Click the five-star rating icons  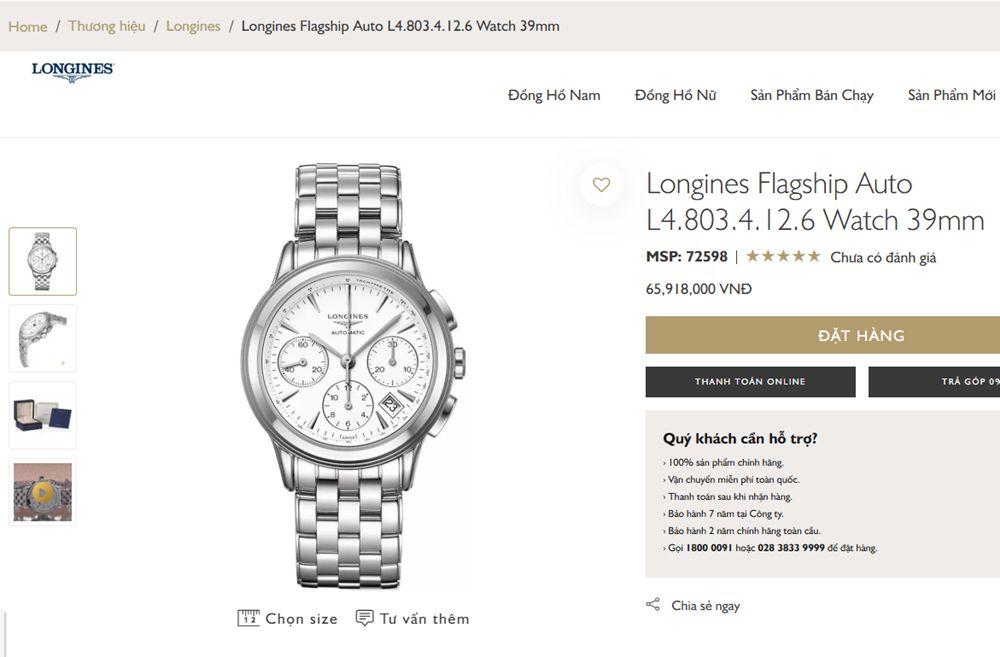click(x=783, y=257)
